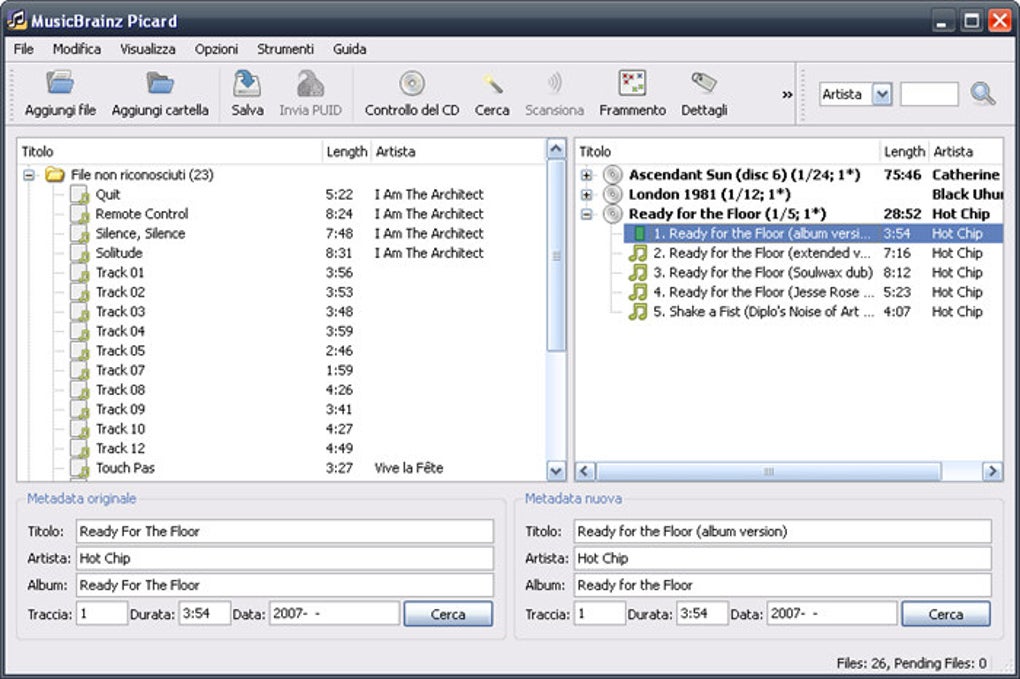The width and height of the screenshot is (1020, 679).
Task: Click the left pane vertical scrollbar thumb
Action: coord(556,256)
